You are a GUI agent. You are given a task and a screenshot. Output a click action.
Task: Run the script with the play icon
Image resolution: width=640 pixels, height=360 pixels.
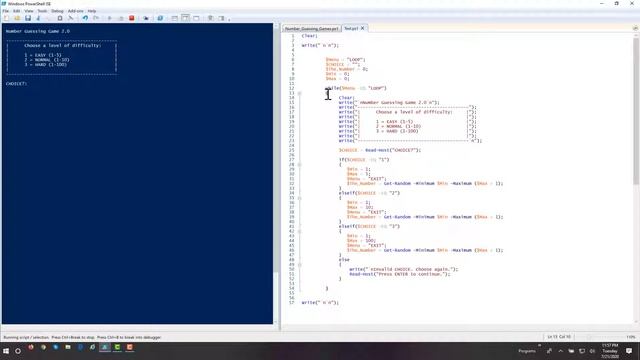pyautogui.click(x=109, y=18)
